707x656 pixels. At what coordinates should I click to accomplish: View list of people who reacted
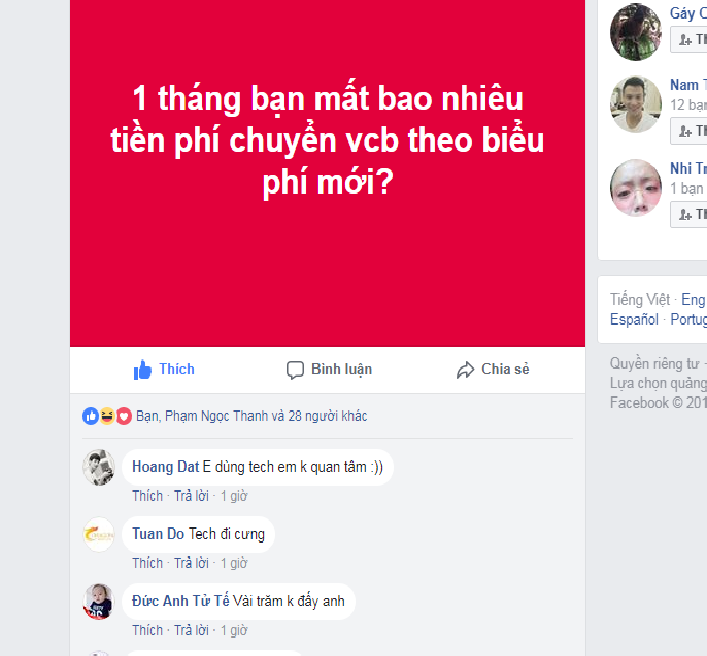[x=252, y=416]
